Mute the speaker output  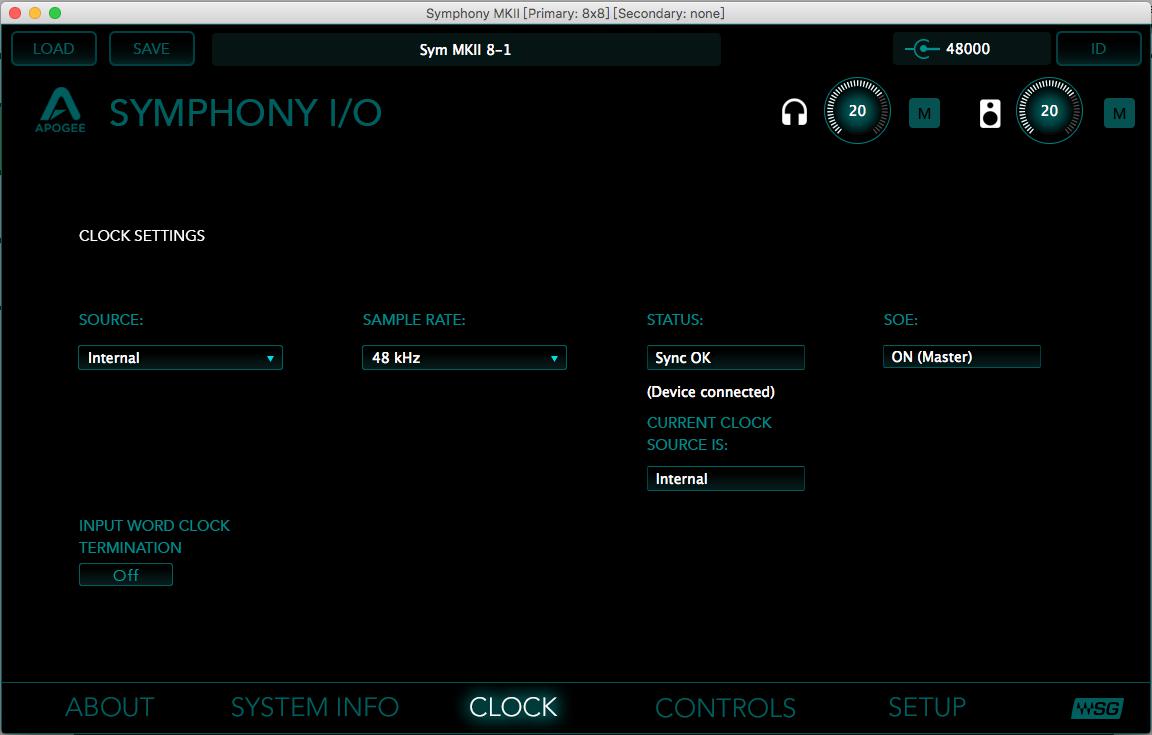tap(1118, 113)
